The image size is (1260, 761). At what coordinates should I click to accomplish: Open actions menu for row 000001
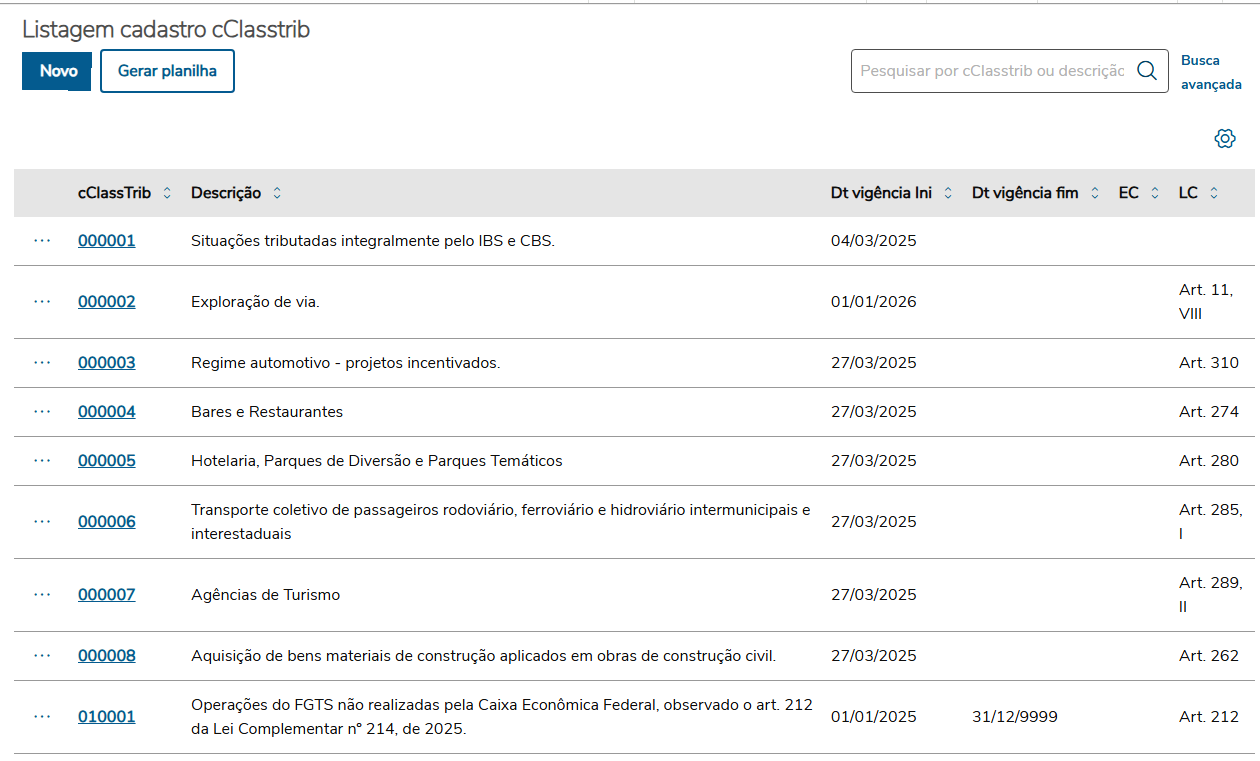pyautogui.click(x=42, y=241)
